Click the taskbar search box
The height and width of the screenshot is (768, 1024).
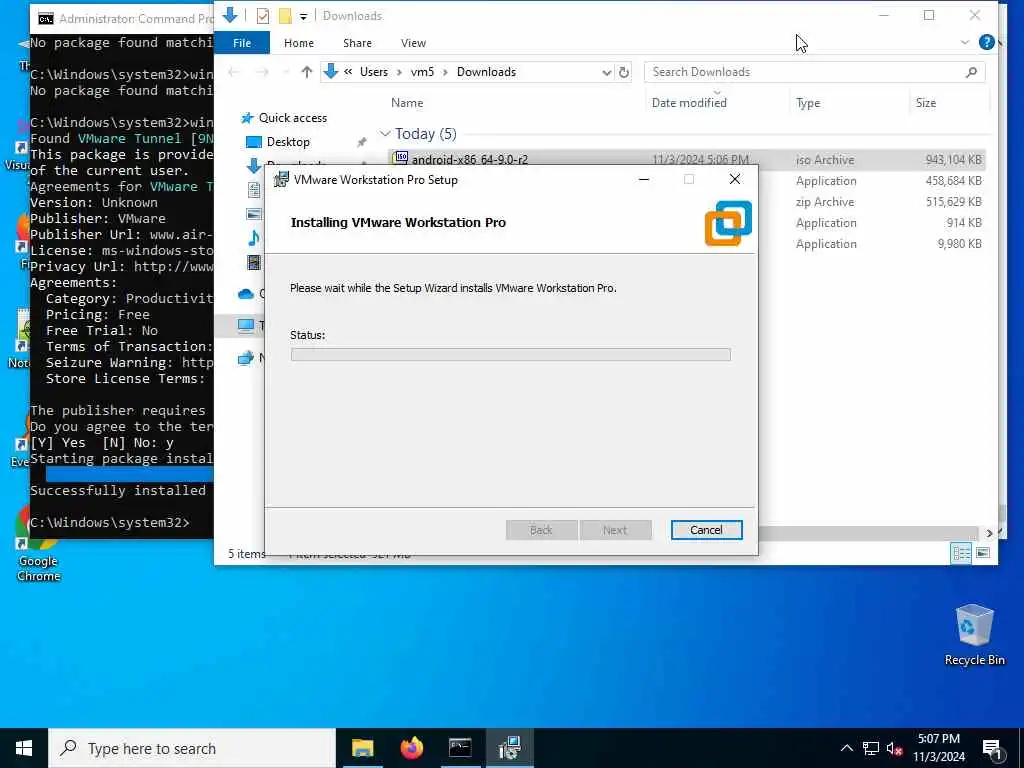192,748
